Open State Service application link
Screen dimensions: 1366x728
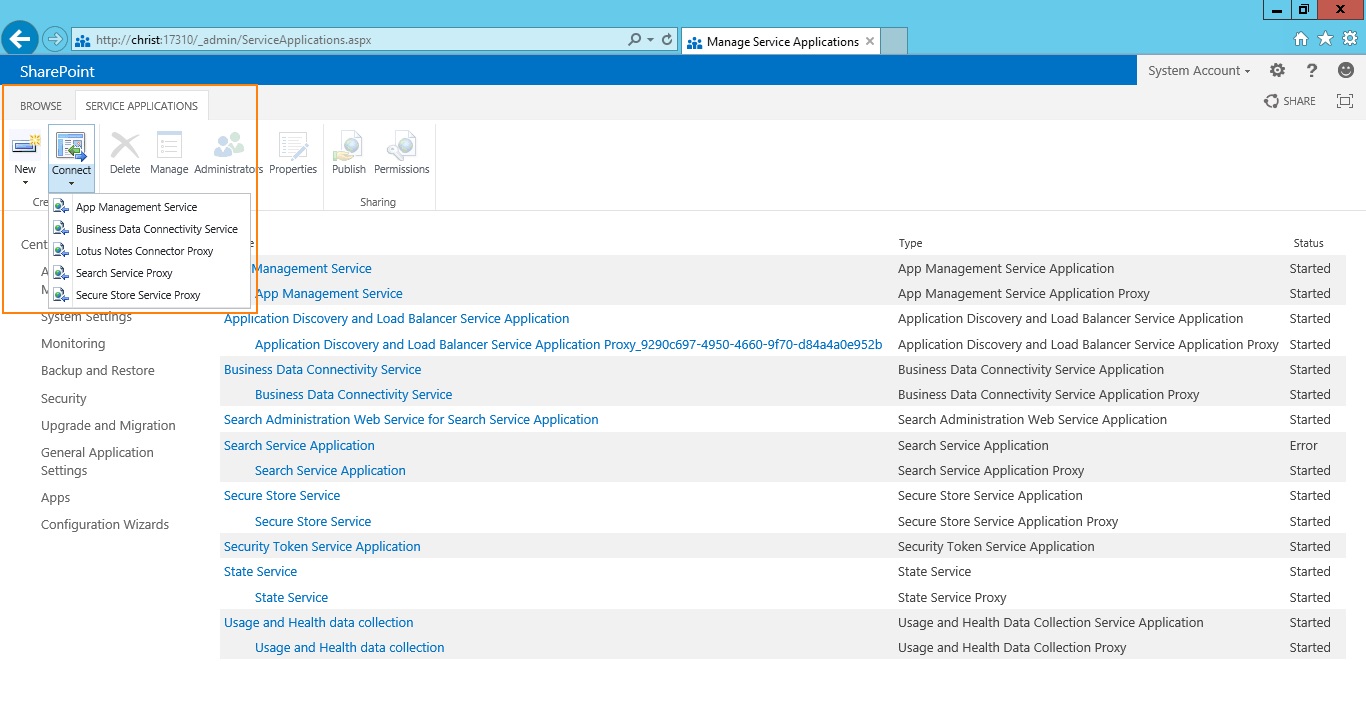point(260,571)
